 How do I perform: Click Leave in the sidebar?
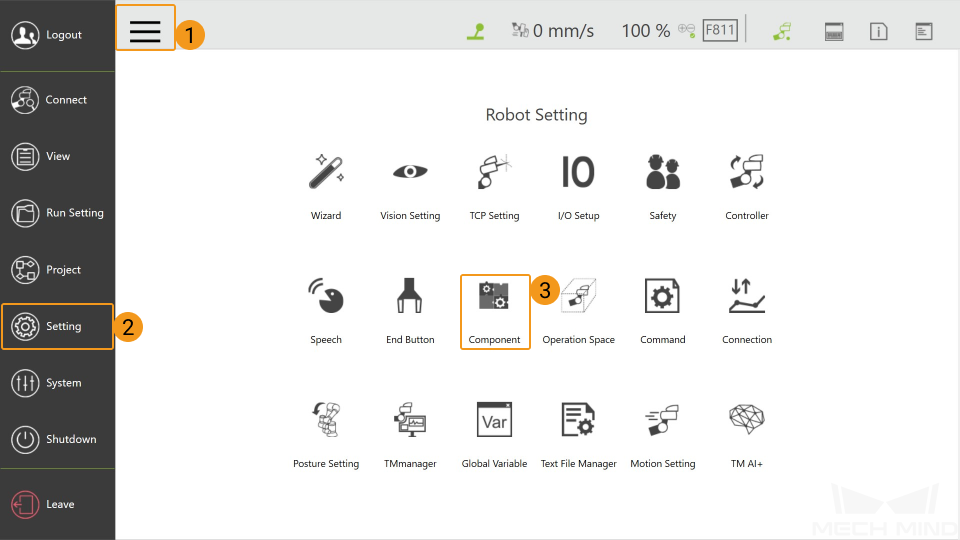43,504
